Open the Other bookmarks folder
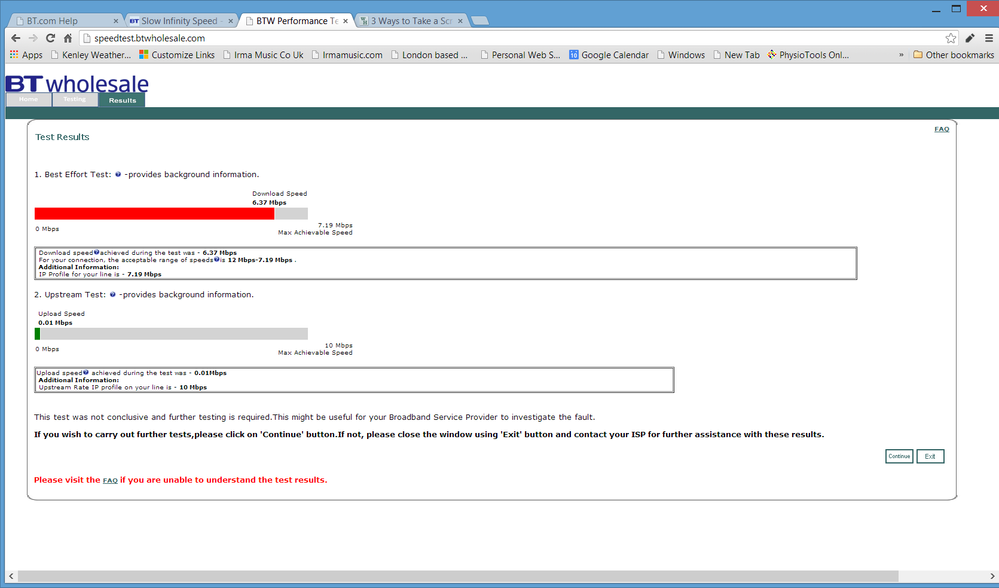Viewport: 999px width, 588px height. coord(953,55)
